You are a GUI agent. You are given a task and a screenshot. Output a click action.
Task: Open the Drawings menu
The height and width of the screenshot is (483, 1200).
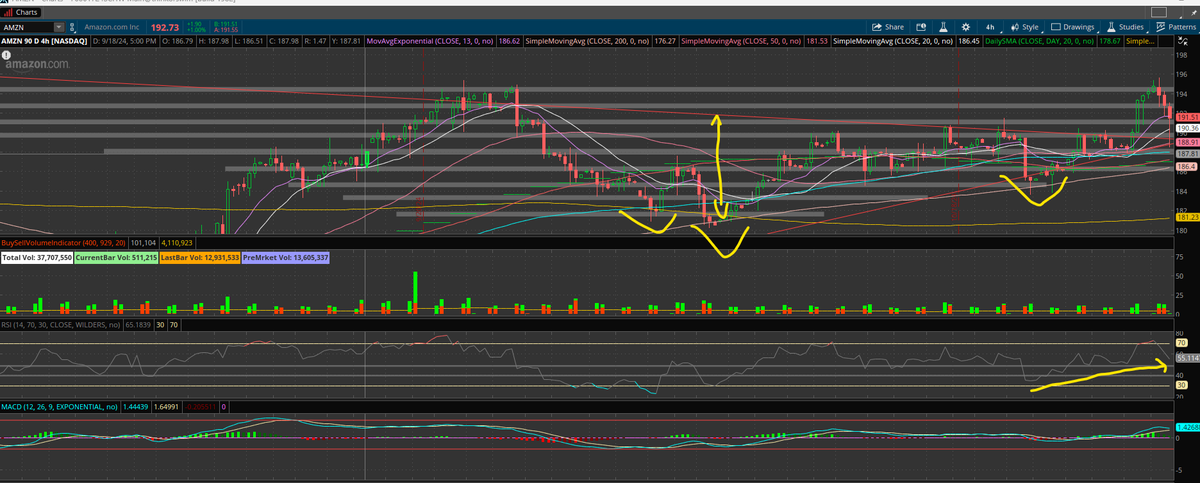(1074, 27)
